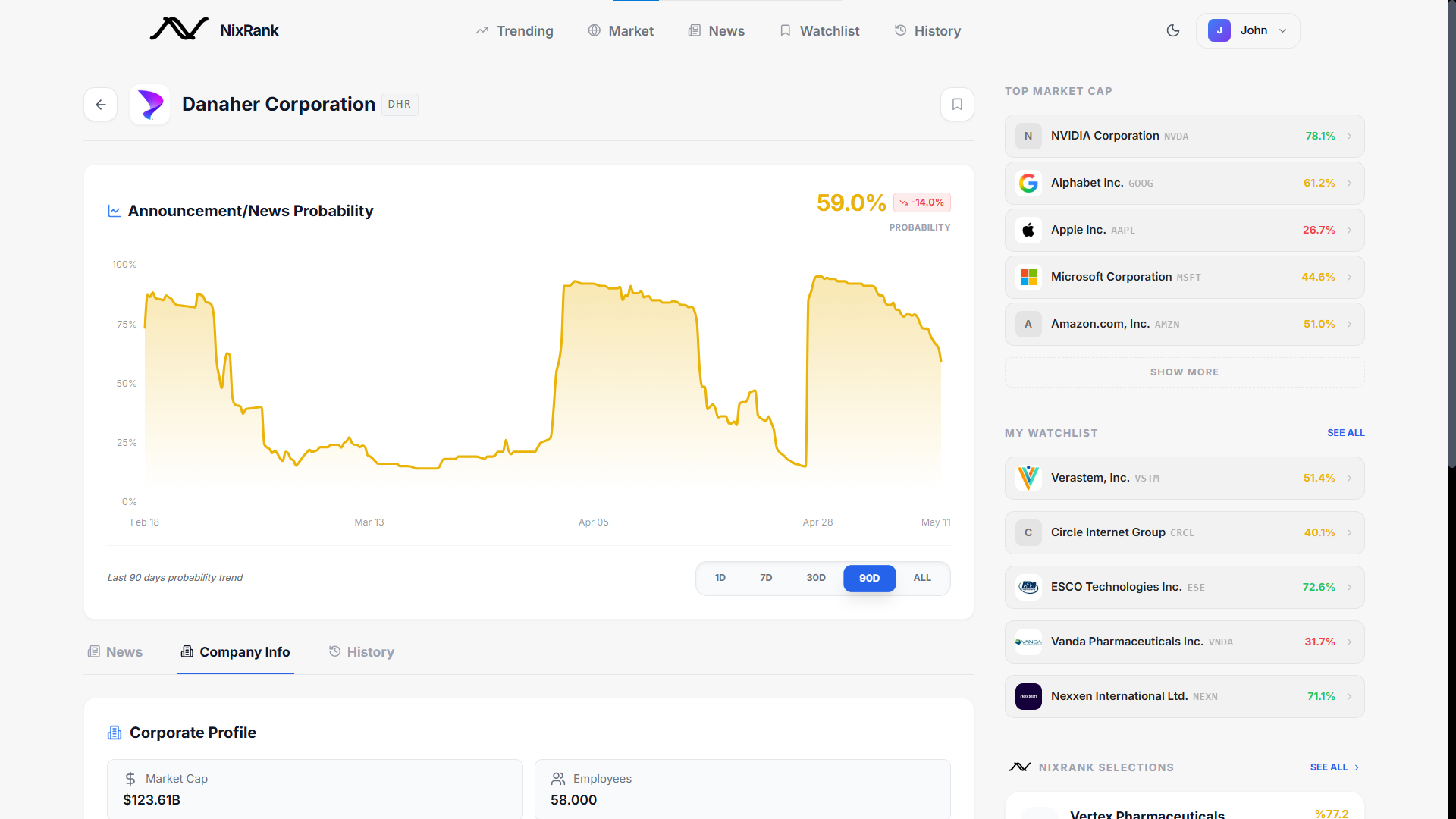Expand Alphabet Inc. row chevron

(x=1349, y=184)
